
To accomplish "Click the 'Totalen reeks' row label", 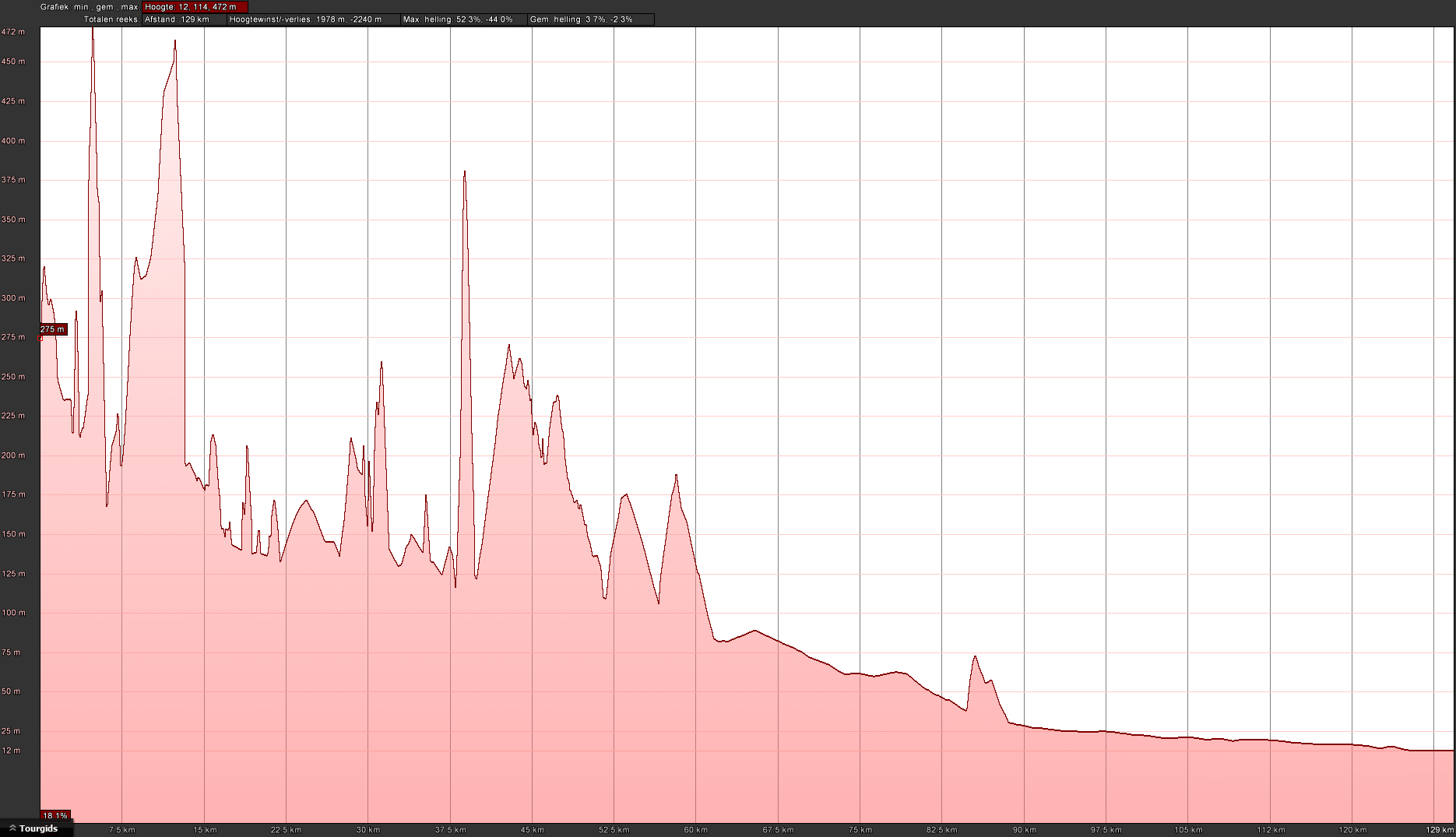I will click(x=111, y=19).
